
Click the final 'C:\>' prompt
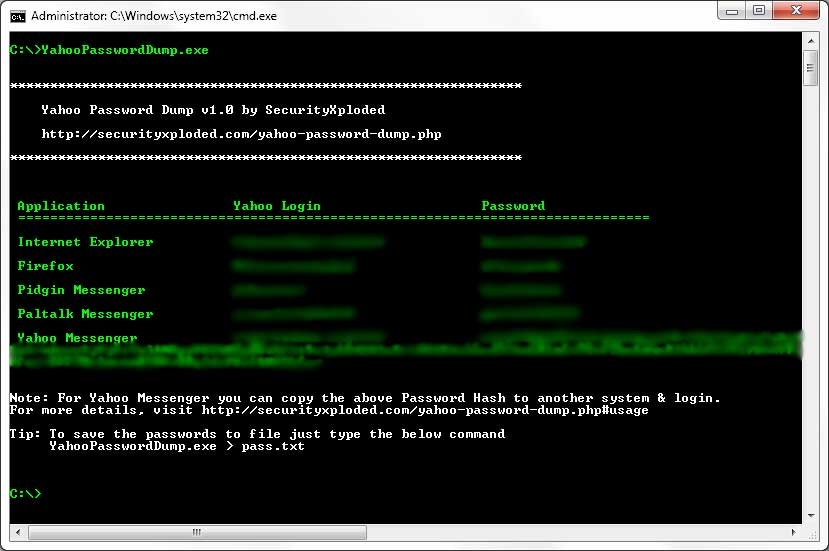[x=25, y=494]
